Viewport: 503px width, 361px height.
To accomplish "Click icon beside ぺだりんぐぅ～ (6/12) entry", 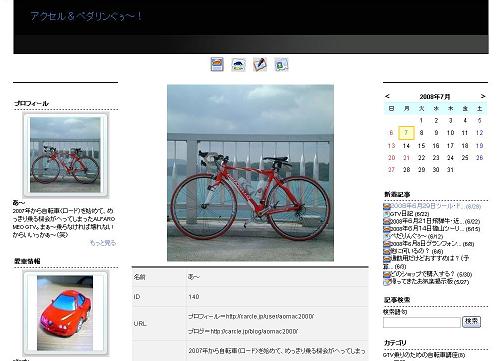I will point(387,236).
